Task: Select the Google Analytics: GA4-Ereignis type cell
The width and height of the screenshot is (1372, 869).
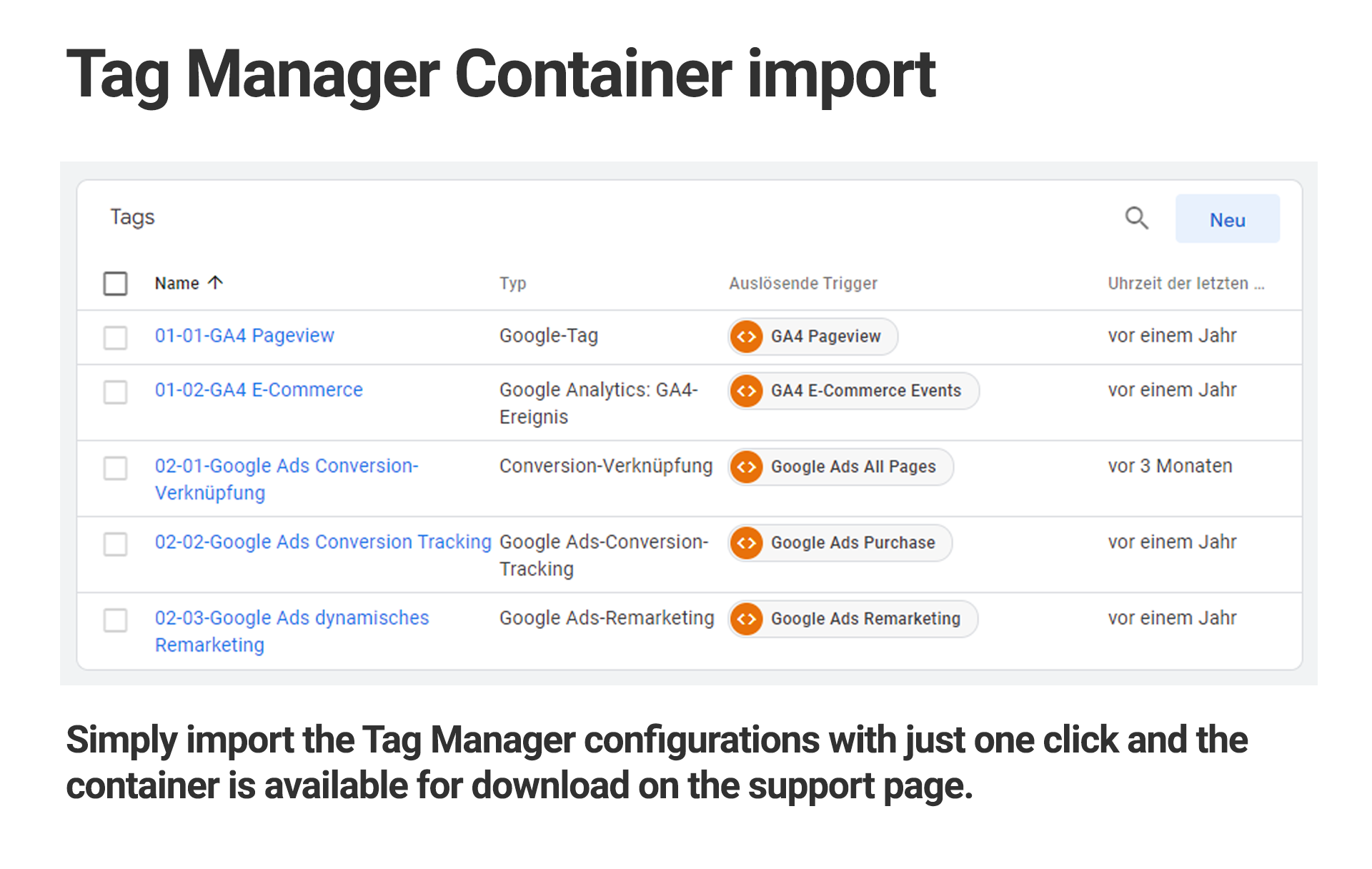Action: [x=599, y=403]
